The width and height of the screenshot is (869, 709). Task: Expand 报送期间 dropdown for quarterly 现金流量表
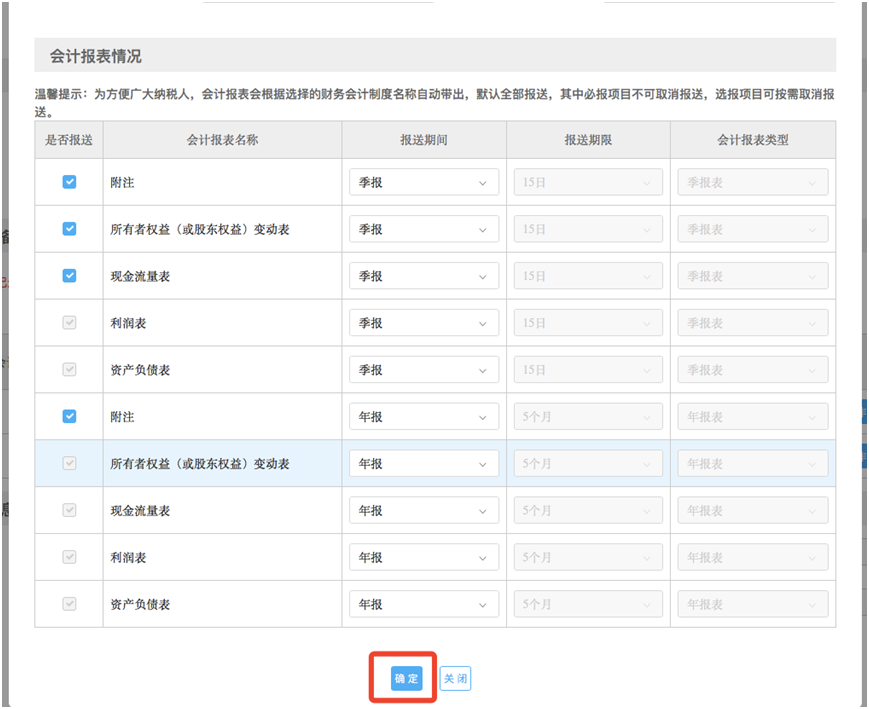coord(423,276)
